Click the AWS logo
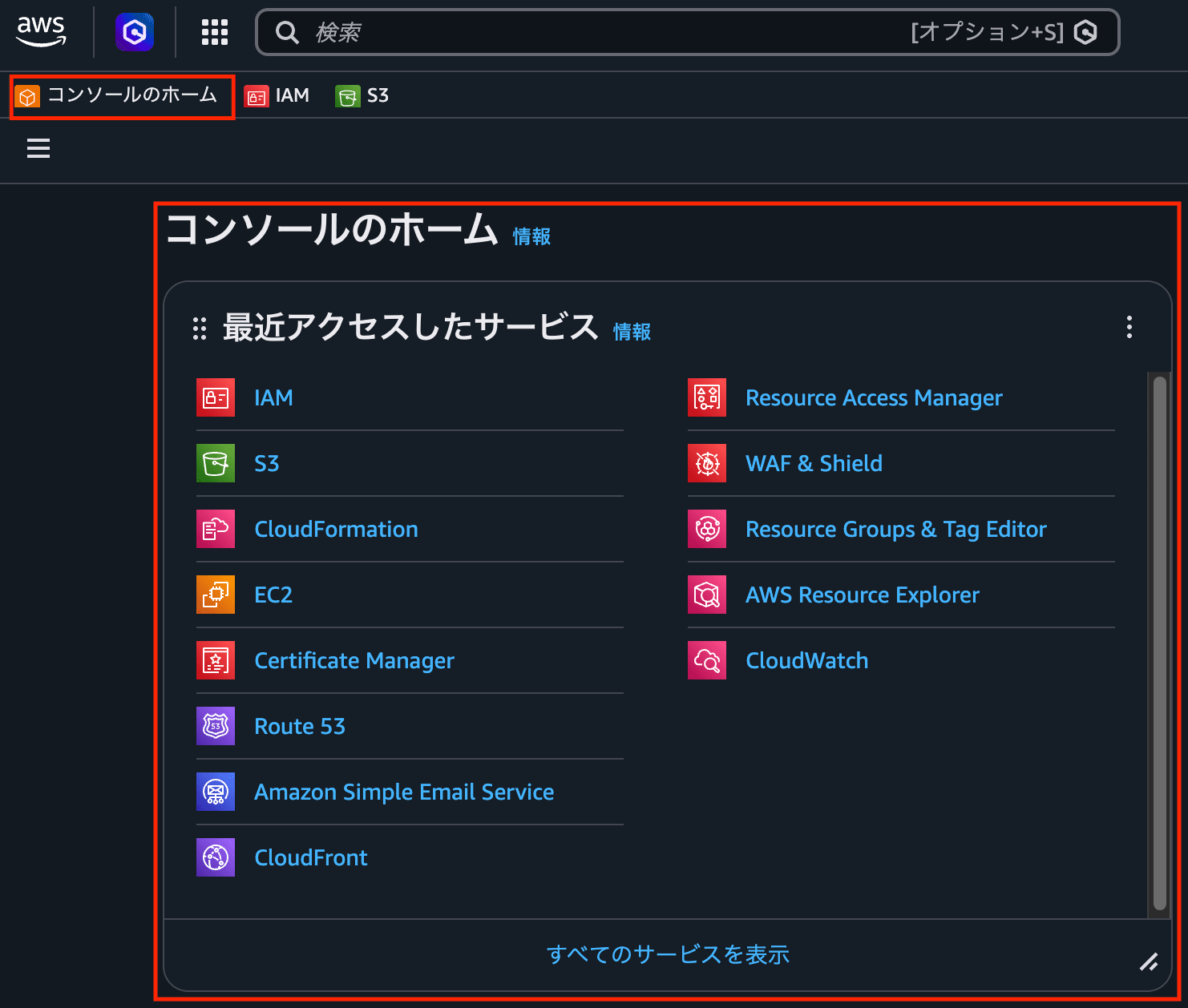This screenshot has height=1008, width=1188. tap(41, 32)
